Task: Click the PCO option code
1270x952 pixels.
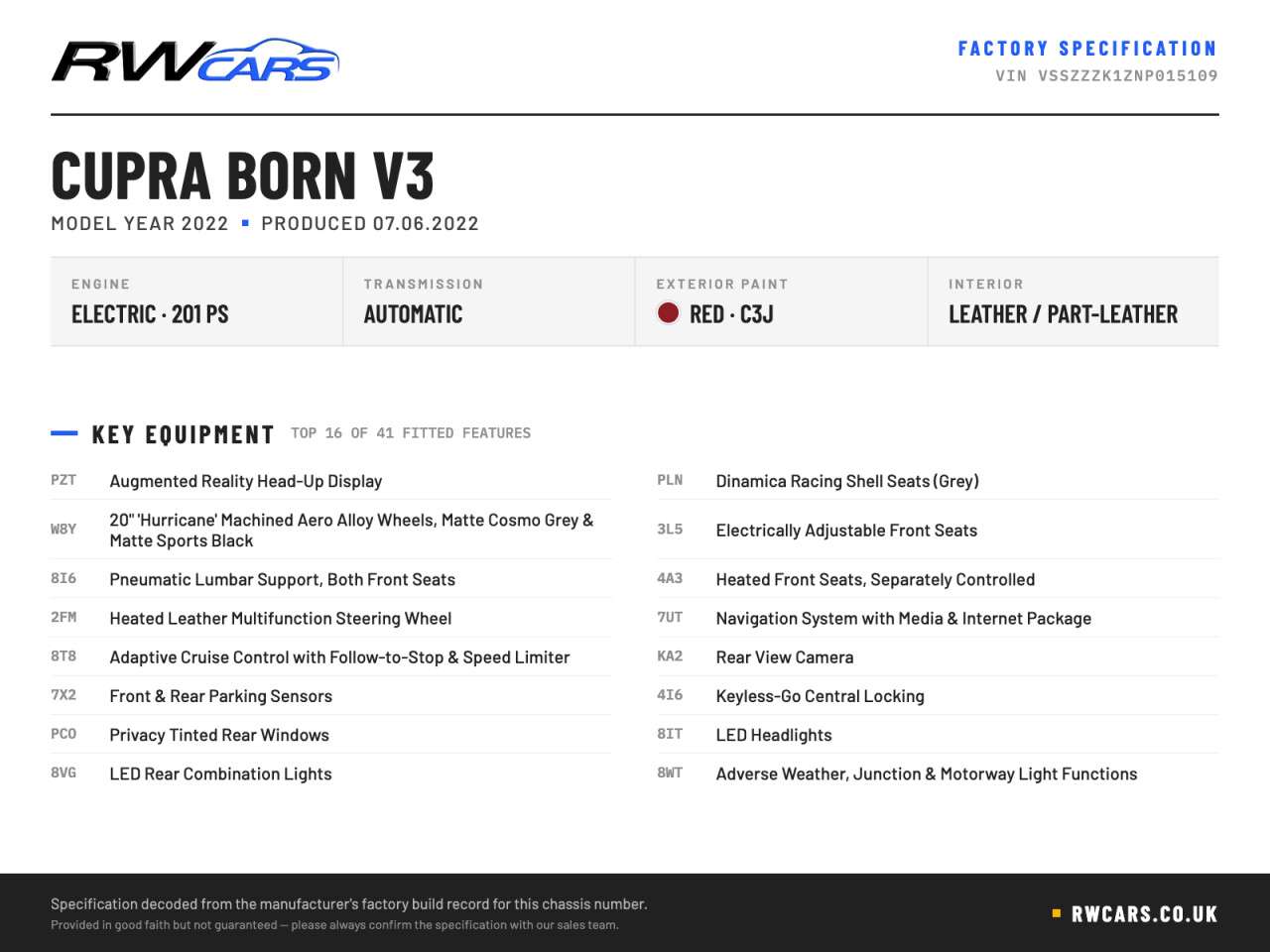Action: pos(63,734)
